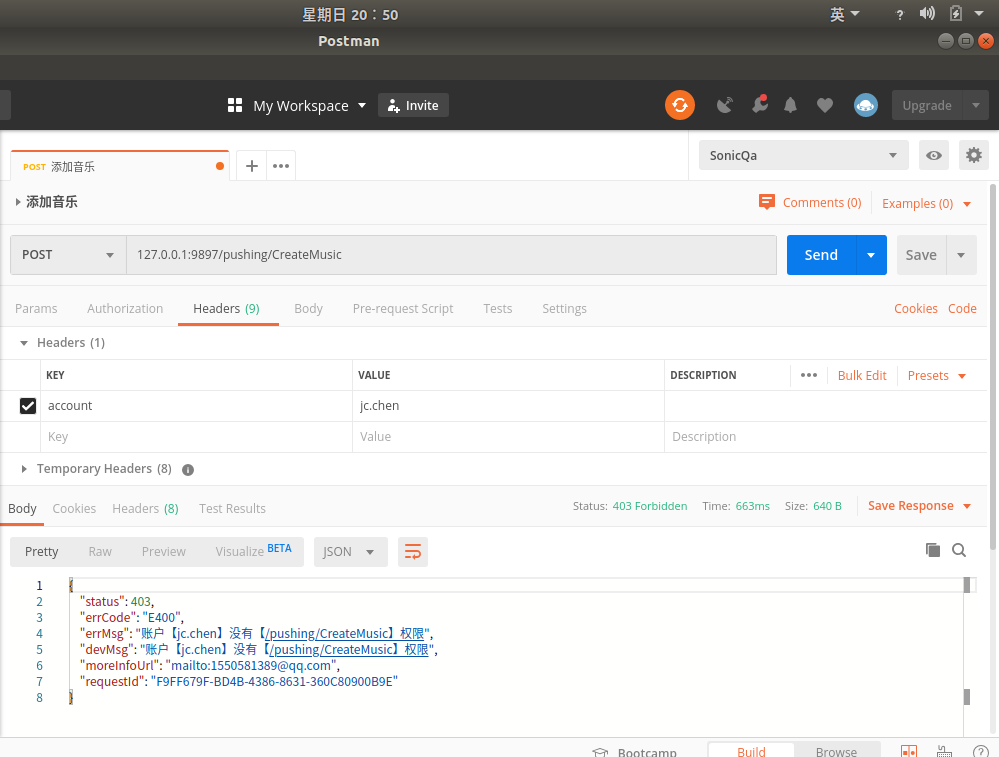Open the notifications bell icon
The height and width of the screenshot is (757, 999).
click(x=790, y=105)
